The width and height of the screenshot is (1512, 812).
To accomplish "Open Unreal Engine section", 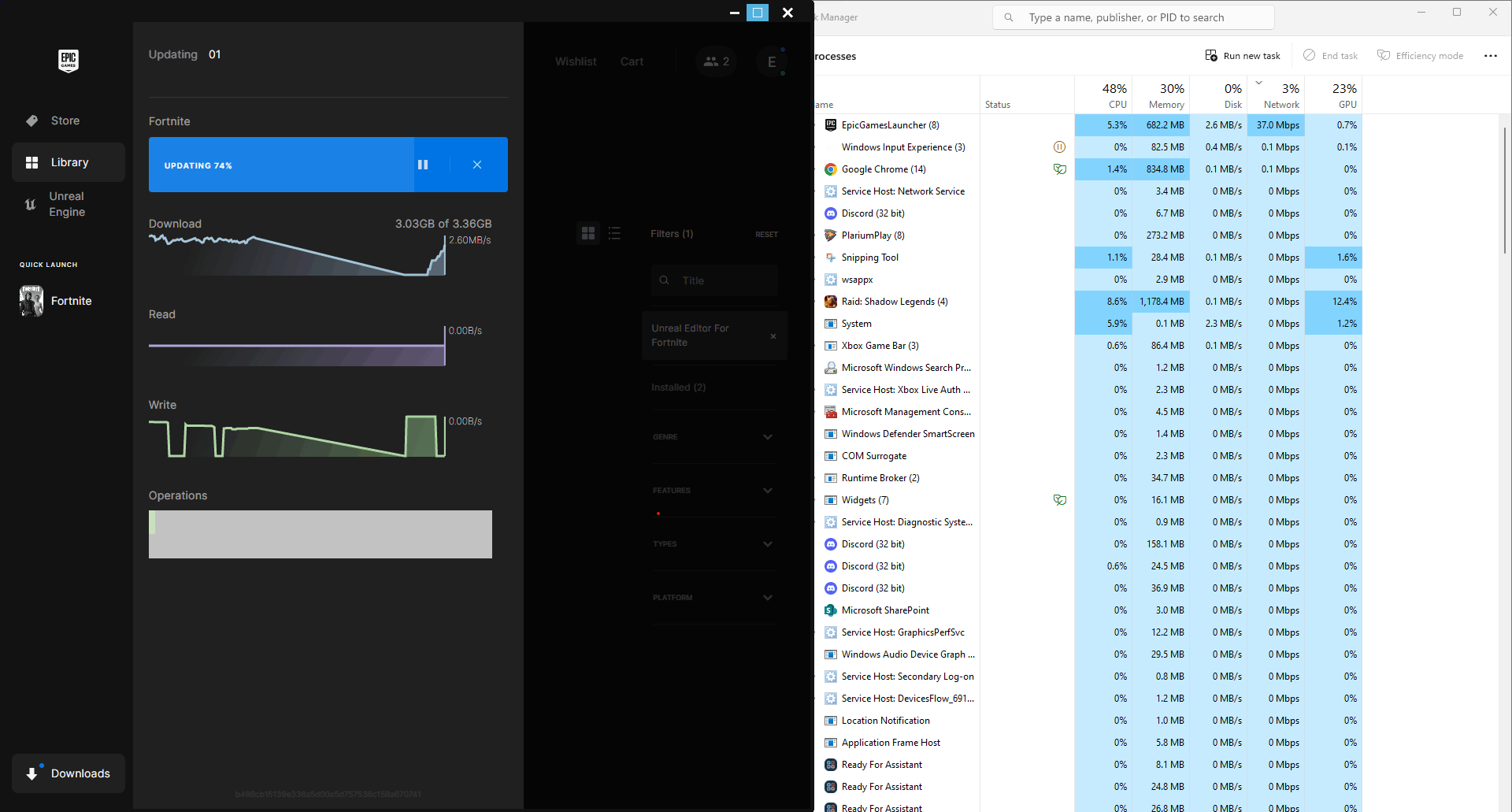I will [x=68, y=204].
